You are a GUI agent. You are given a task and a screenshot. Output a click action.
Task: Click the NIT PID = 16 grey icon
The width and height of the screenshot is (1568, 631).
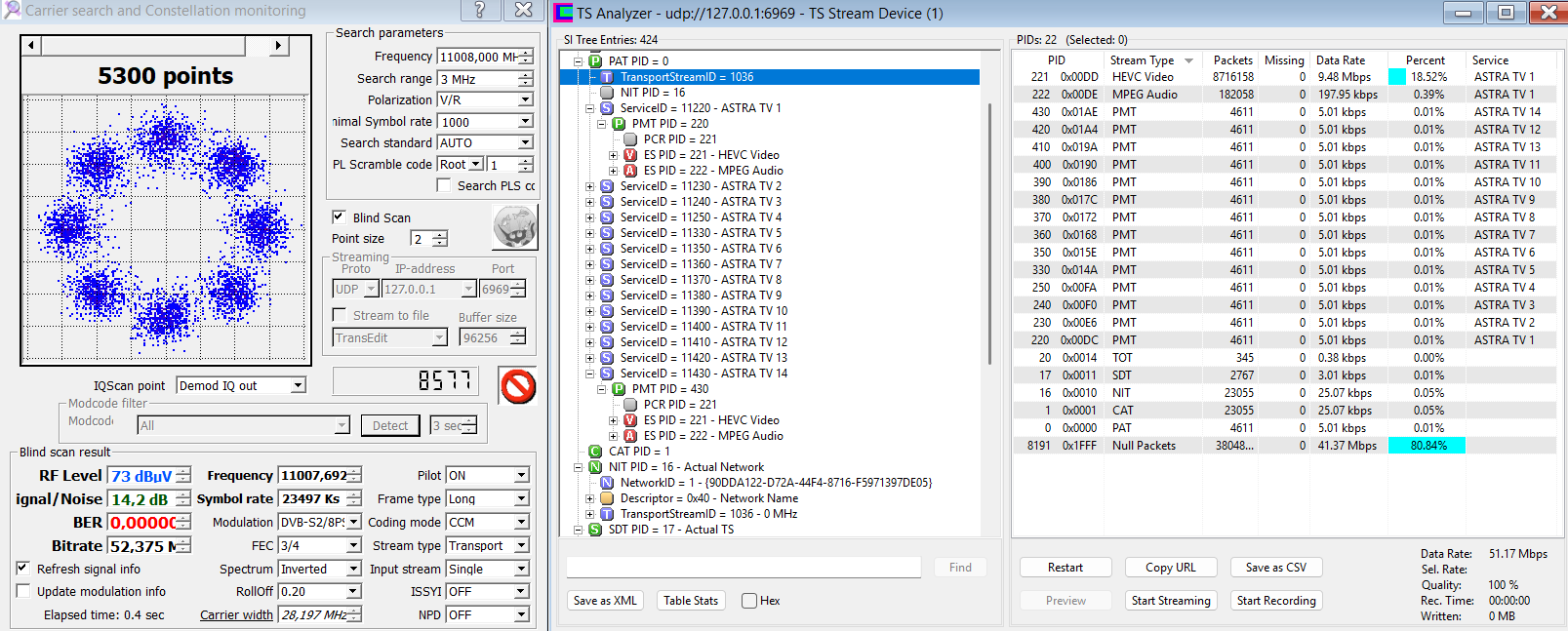pos(607,93)
